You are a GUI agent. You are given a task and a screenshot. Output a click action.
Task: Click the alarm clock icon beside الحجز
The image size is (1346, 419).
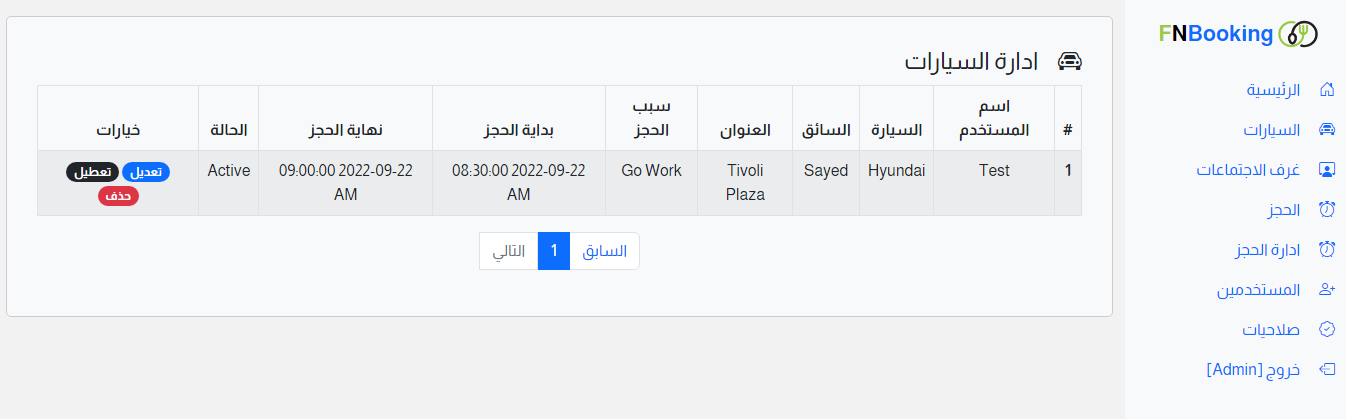1328,210
